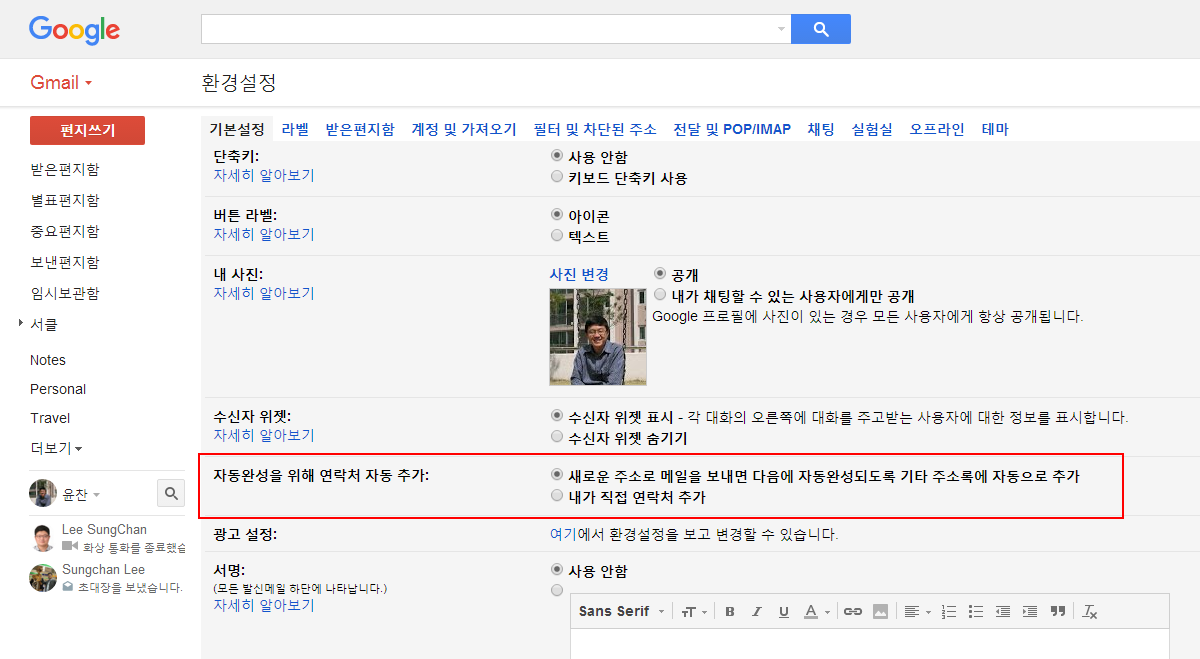Image resolution: width=1200 pixels, height=659 pixels.
Task: Switch to the 받은편지함 settings tab
Action: (360, 129)
